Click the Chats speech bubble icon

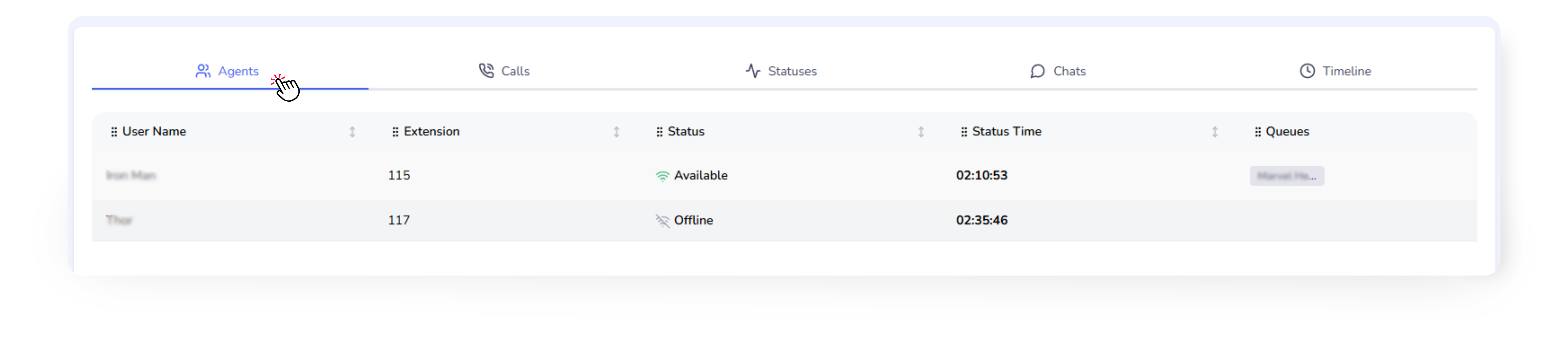[1037, 71]
